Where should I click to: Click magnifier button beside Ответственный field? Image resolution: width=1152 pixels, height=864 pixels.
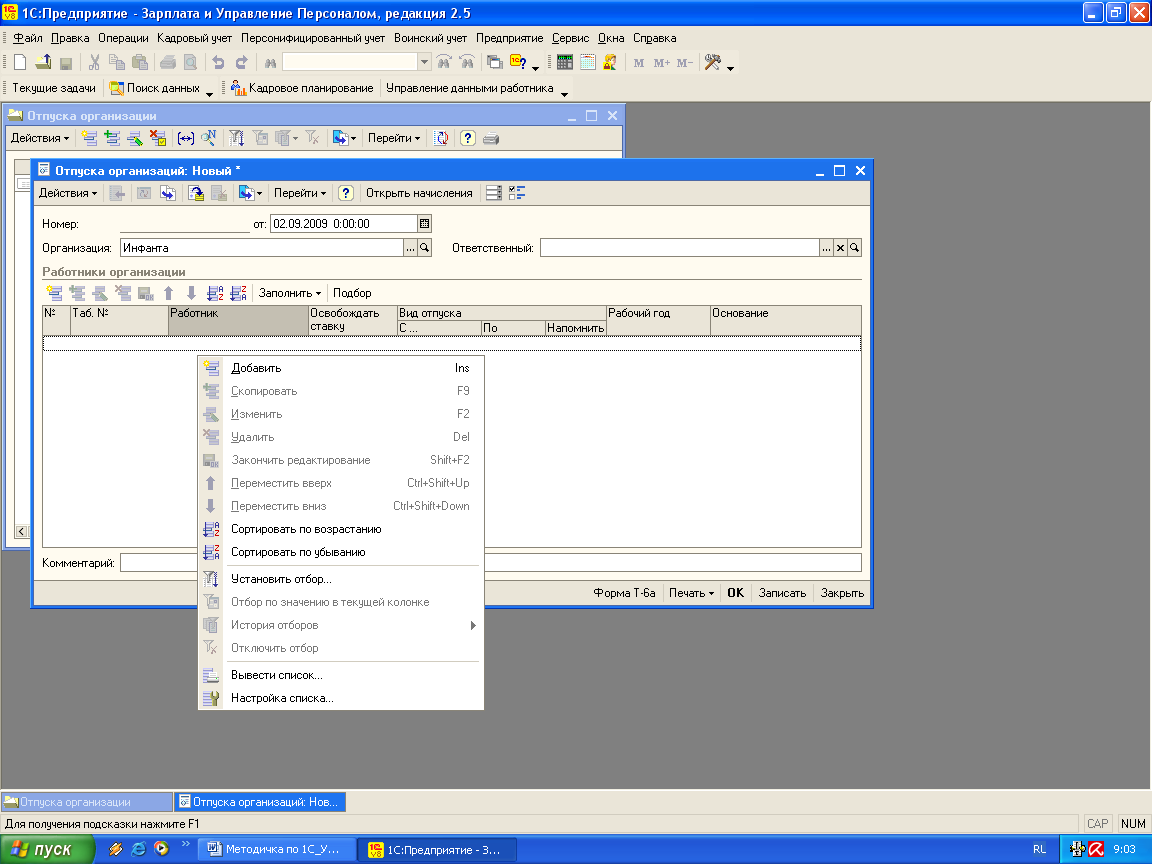[x=854, y=248]
